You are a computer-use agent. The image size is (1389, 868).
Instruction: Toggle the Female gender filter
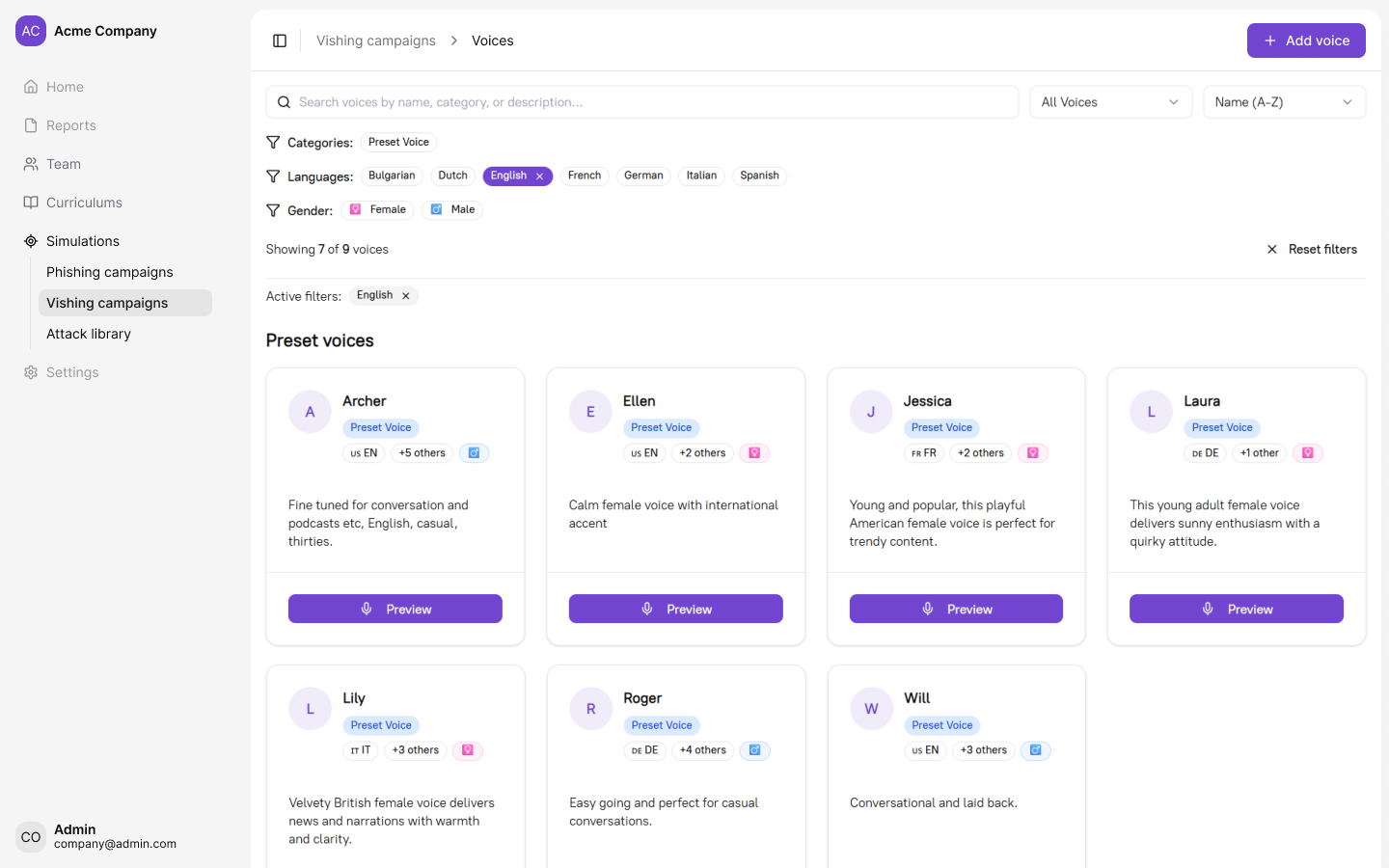[378, 210]
